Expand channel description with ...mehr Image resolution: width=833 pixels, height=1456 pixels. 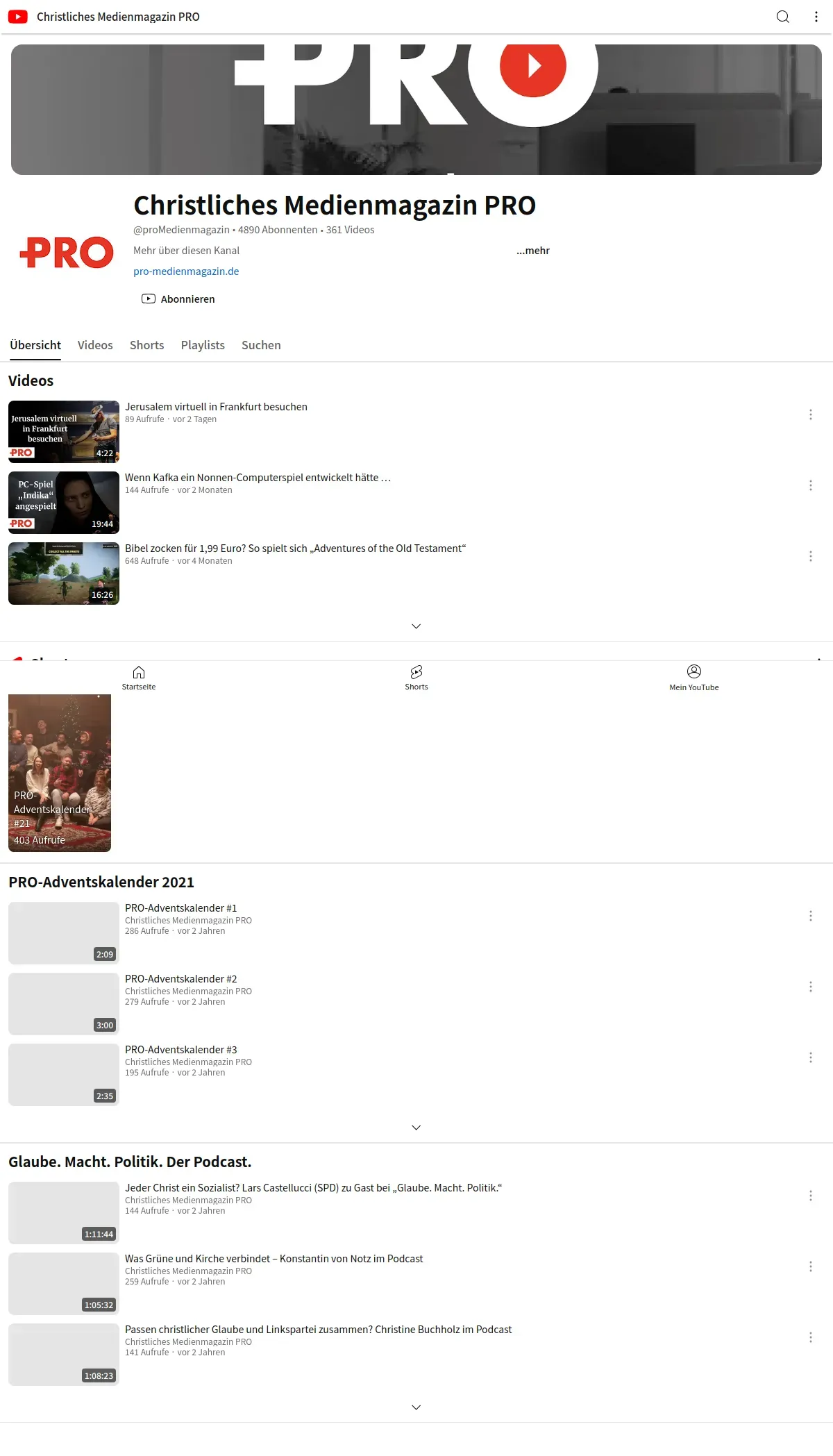533,251
